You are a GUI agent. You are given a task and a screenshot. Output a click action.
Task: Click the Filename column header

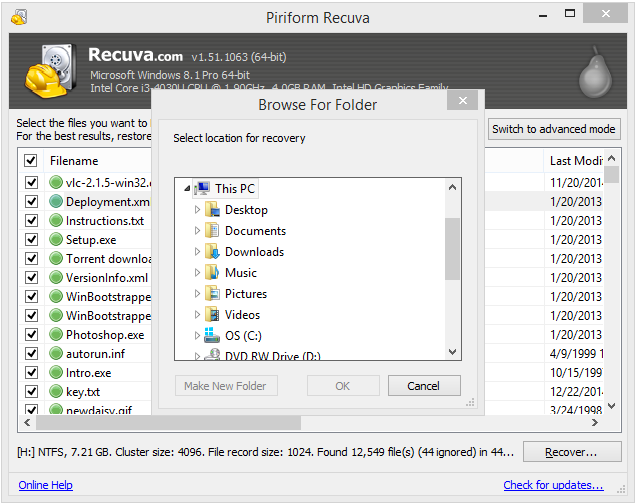click(74, 161)
